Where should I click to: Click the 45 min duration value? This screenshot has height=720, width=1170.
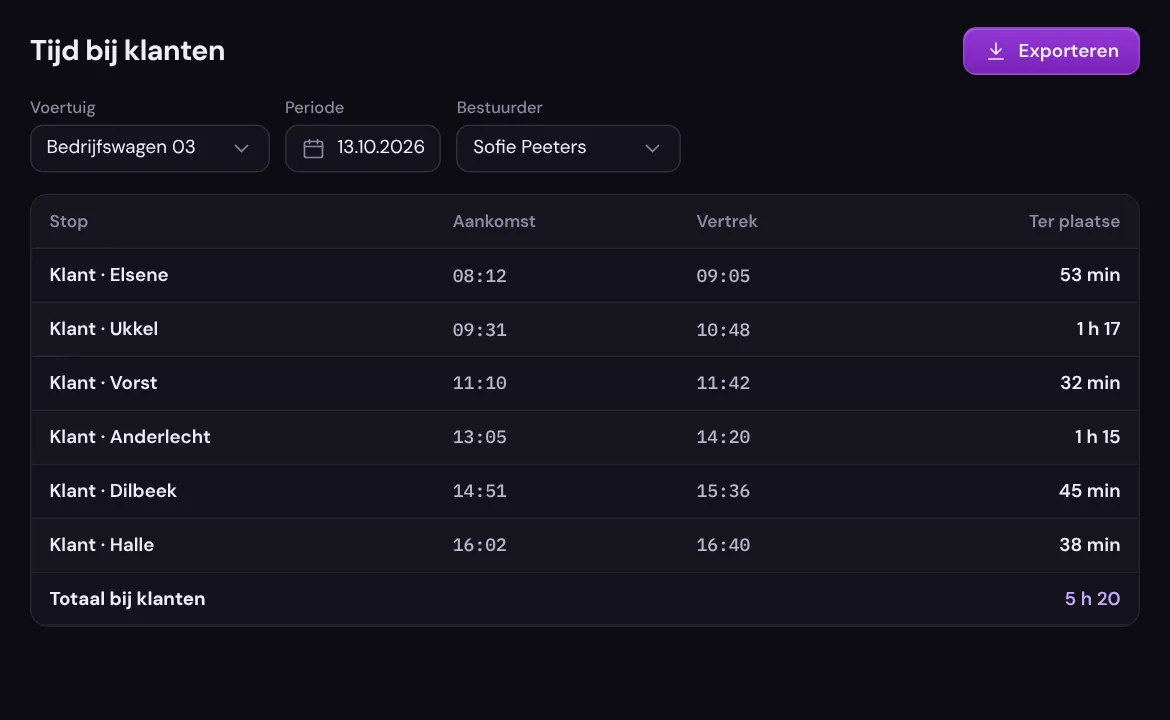pos(1089,490)
